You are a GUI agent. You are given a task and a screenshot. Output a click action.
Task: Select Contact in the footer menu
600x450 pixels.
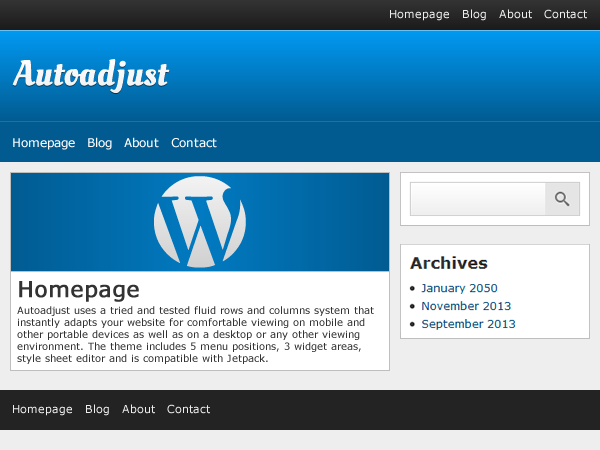pos(188,409)
